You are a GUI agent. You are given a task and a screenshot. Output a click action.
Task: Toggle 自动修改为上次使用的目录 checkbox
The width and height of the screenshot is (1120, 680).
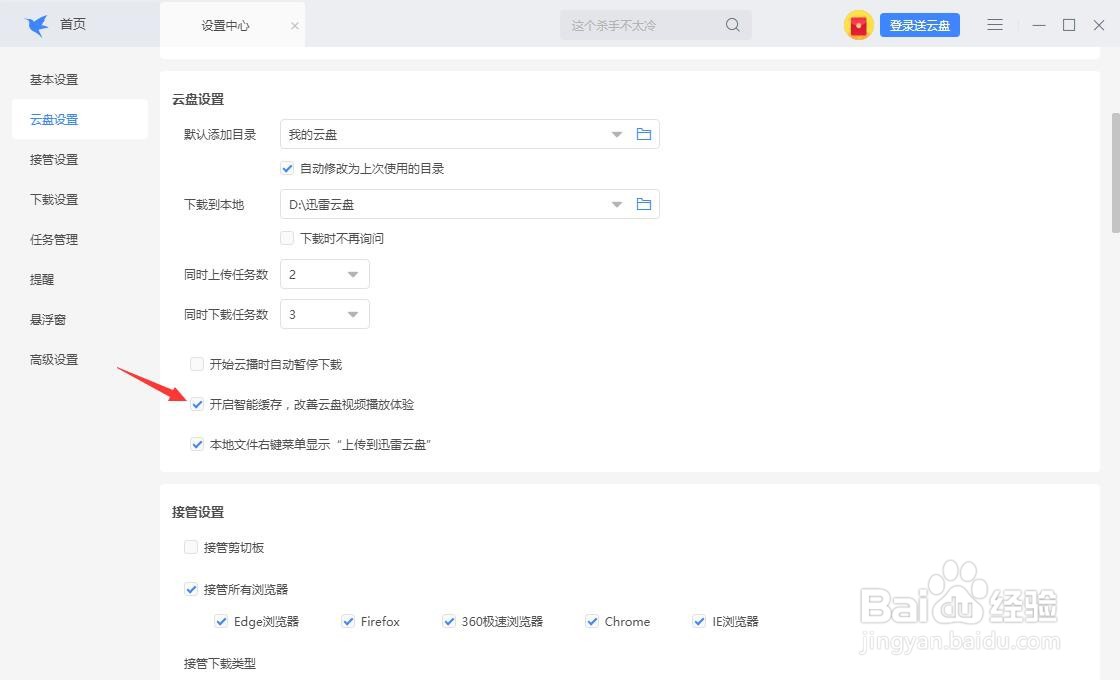click(287, 169)
